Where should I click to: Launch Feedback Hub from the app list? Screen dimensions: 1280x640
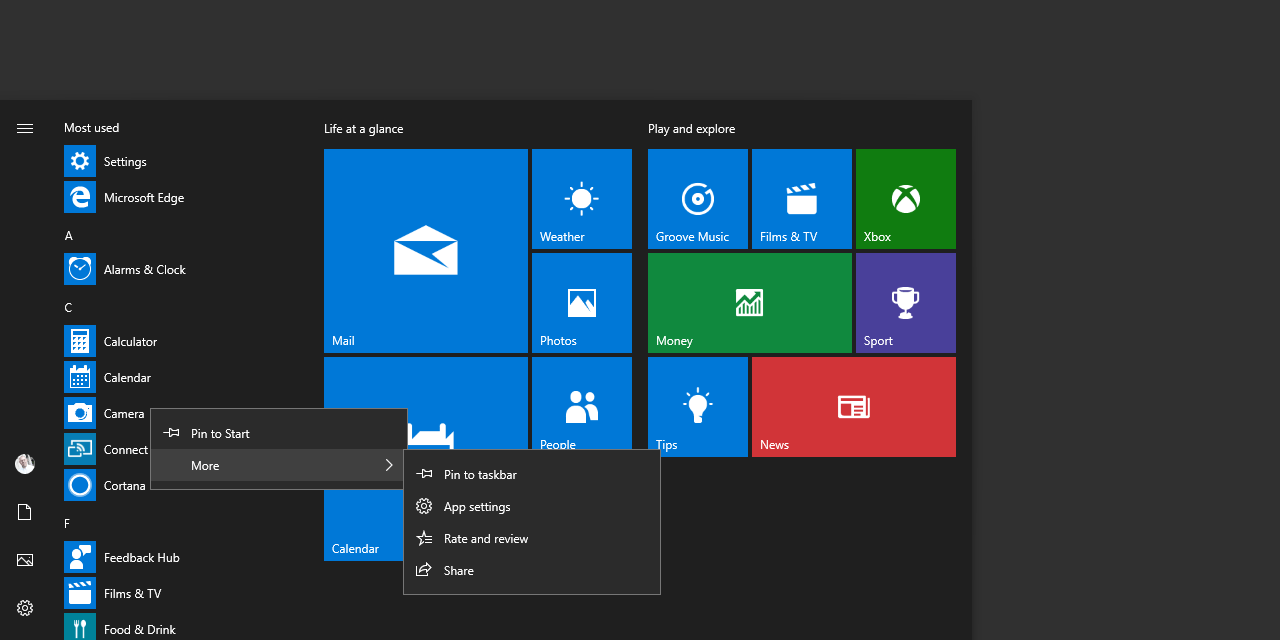(x=140, y=557)
